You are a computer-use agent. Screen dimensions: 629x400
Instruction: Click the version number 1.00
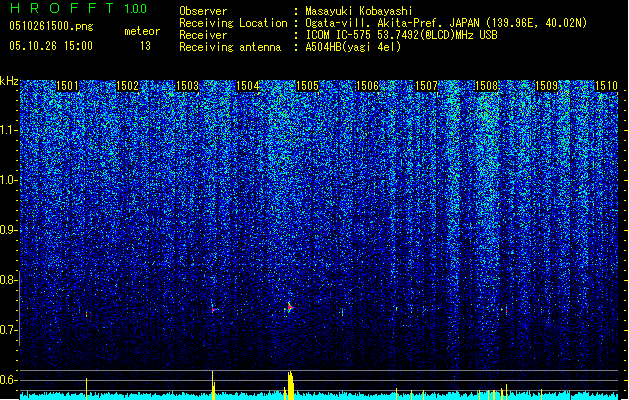coord(136,8)
